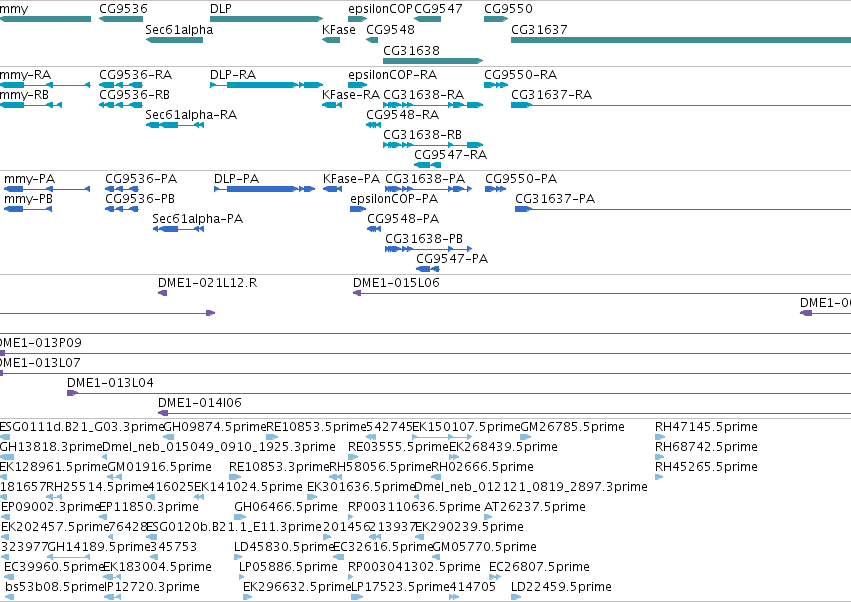Select protein CG9550-PA
Image resolution: width=851 pixels, height=602 pixels.
tap(496, 189)
